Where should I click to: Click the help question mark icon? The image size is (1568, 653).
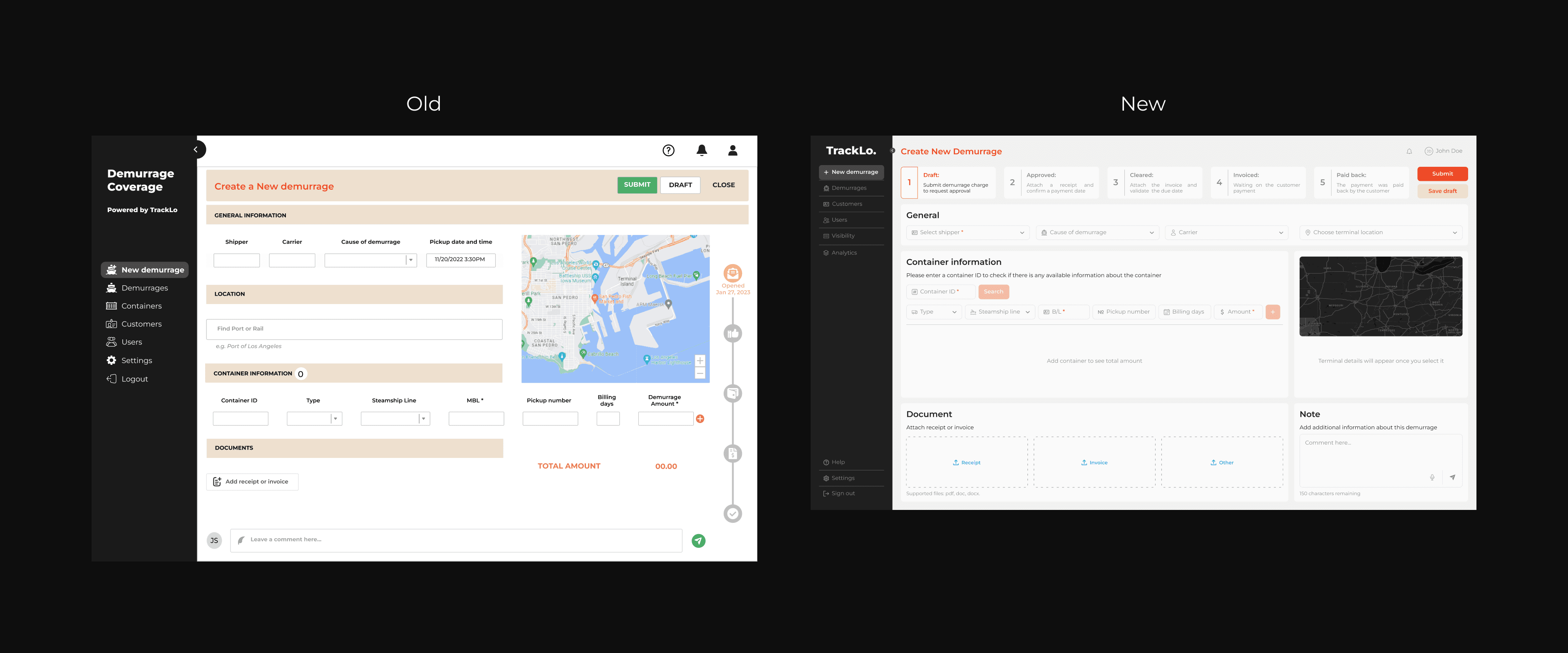pos(668,150)
